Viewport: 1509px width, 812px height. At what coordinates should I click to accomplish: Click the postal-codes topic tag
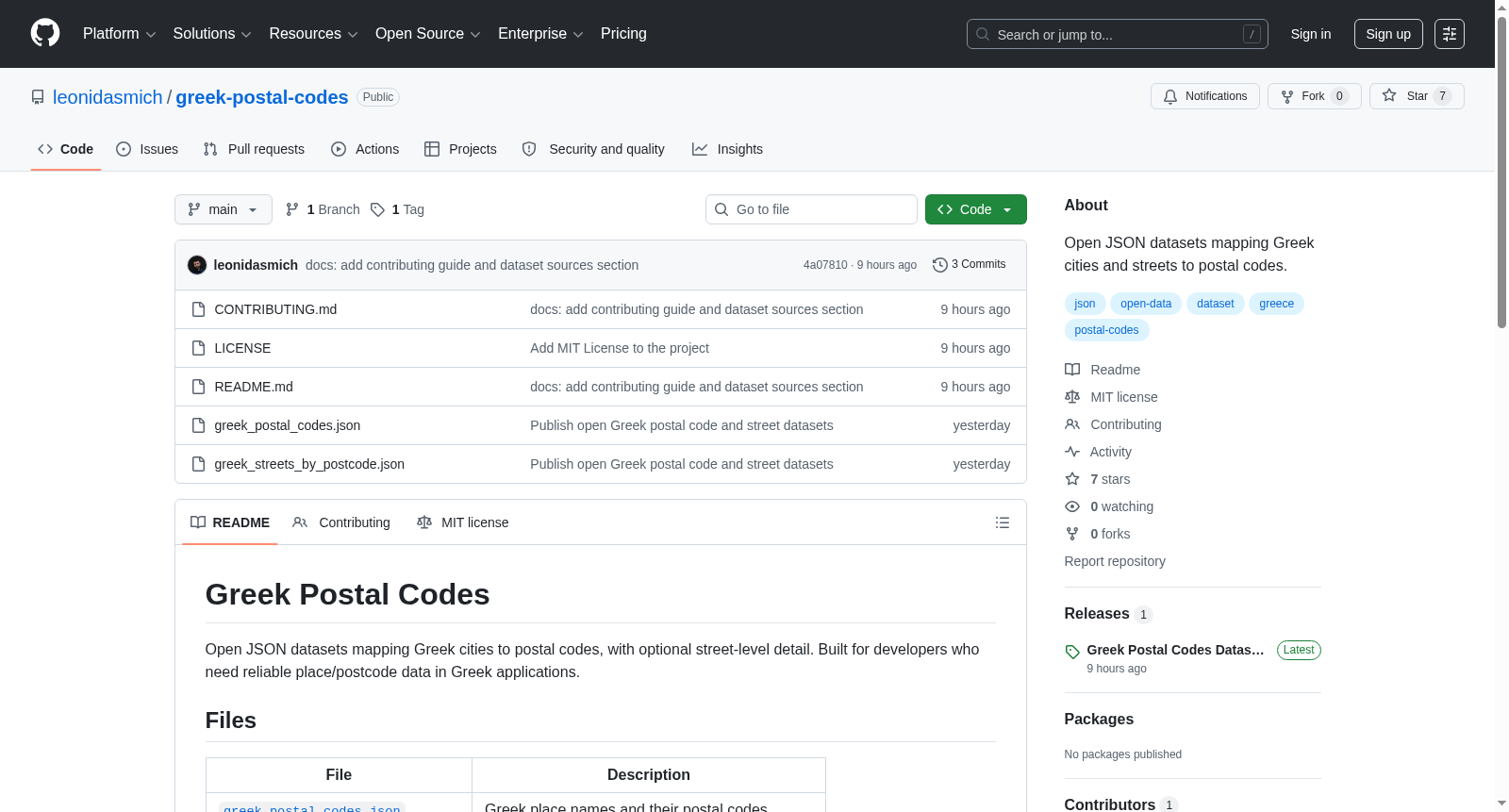(x=1106, y=330)
